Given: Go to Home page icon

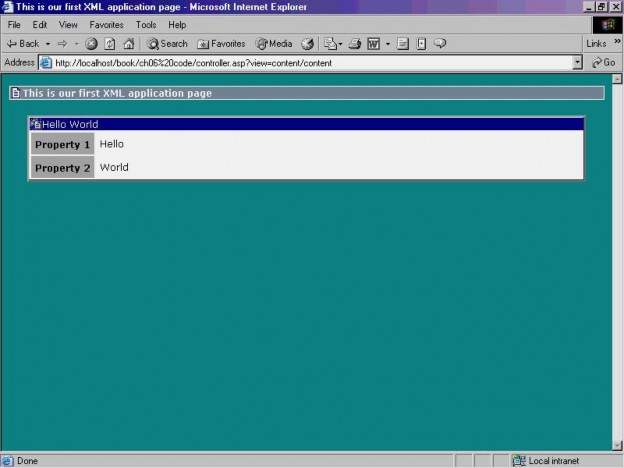Looking at the screenshot, I should pos(128,44).
